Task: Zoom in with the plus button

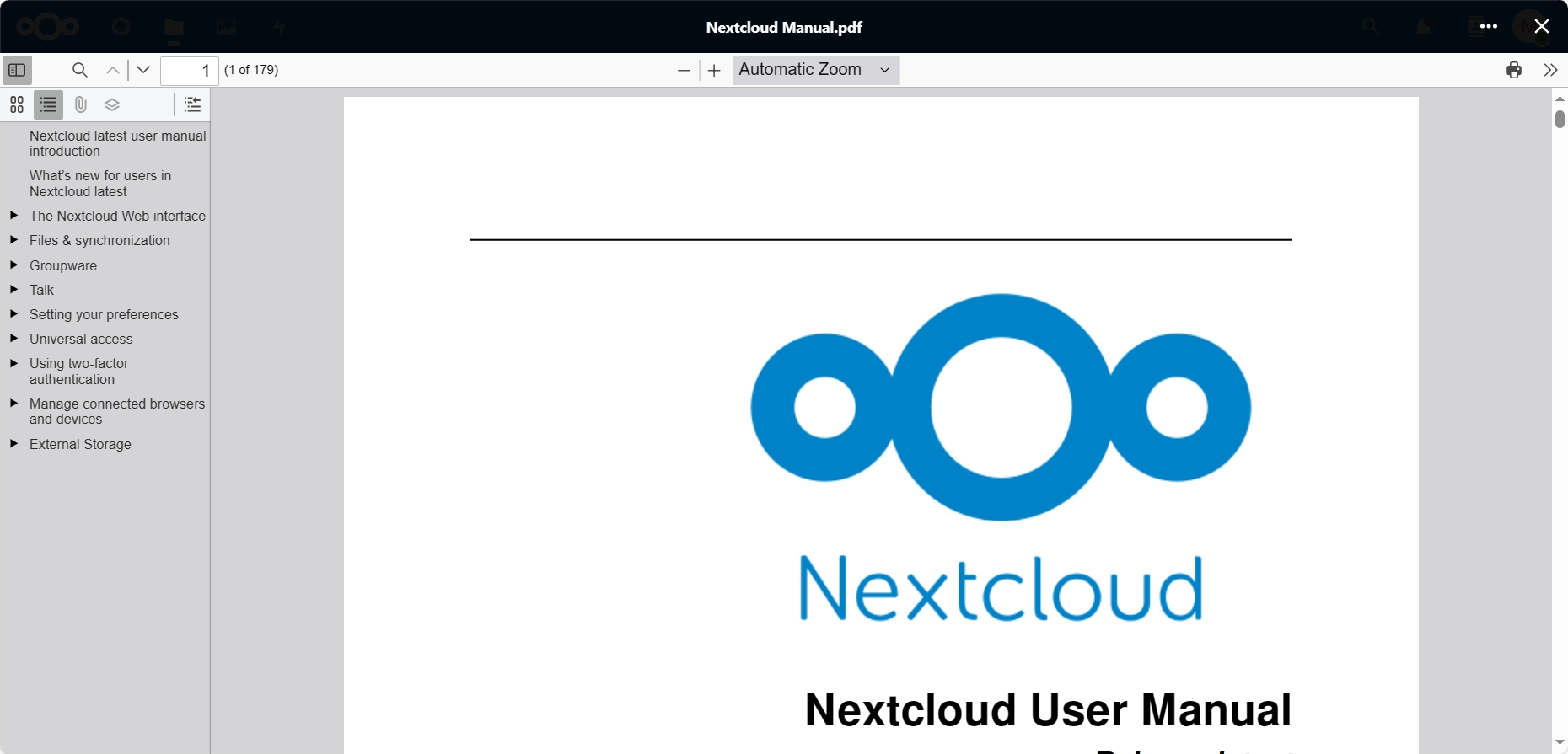Action: (x=714, y=71)
